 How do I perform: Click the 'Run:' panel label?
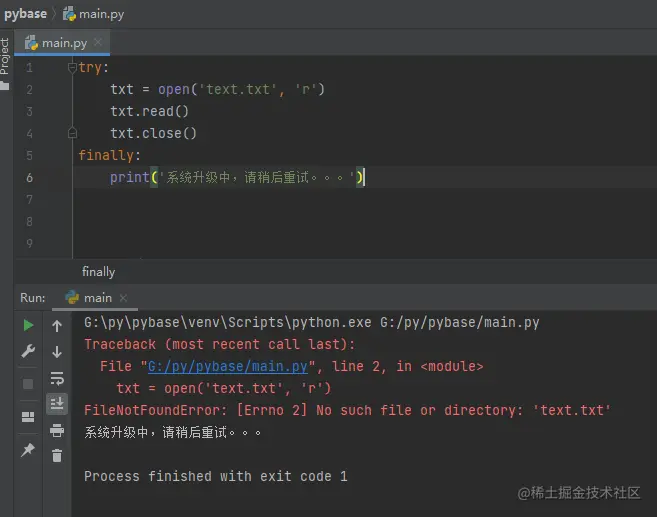[33, 298]
